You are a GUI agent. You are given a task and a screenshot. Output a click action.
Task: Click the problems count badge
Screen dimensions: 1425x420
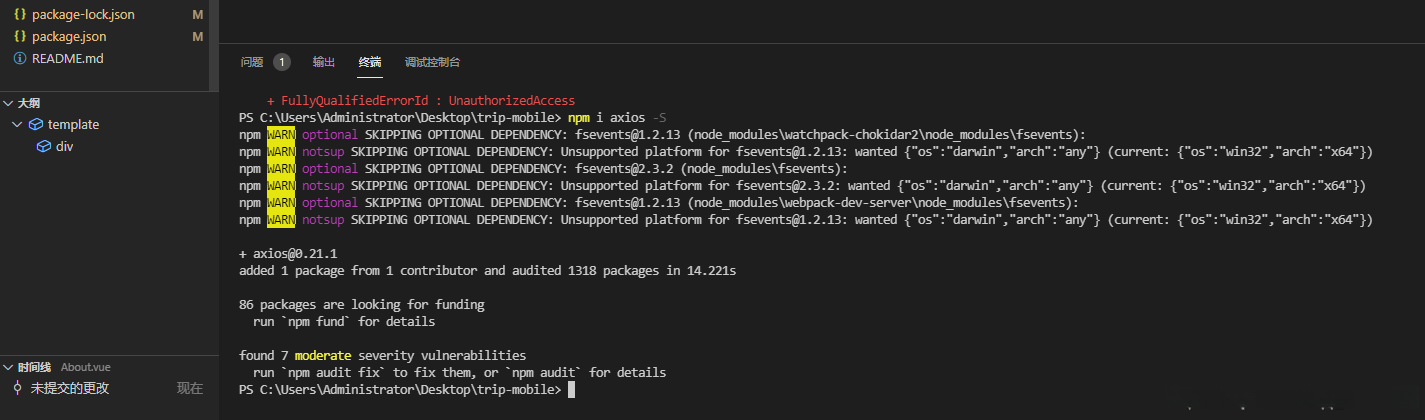coord(282,62)
